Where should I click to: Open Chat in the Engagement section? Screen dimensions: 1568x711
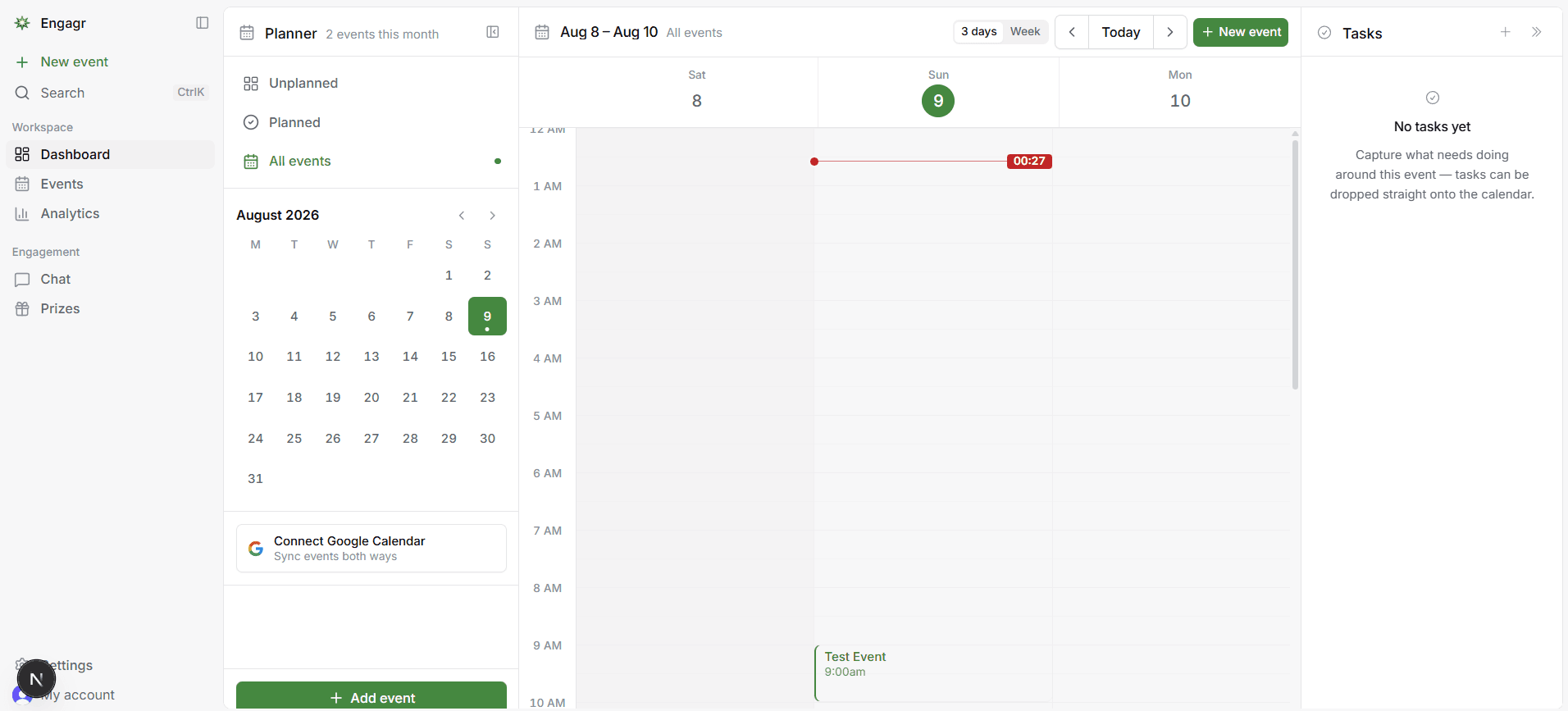(x=110, y=279)
